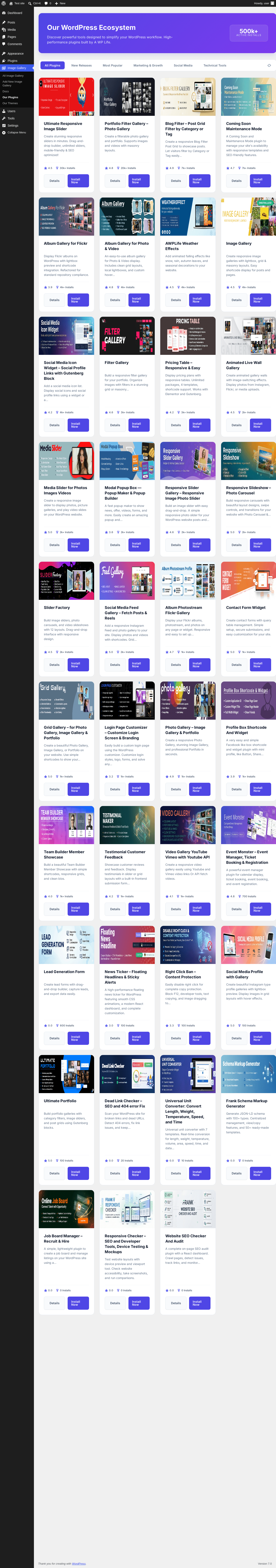The width and height of the screenshot is (276, 1568).
Task: View Details for Dead Link Checker
Action: [115, 1173]
